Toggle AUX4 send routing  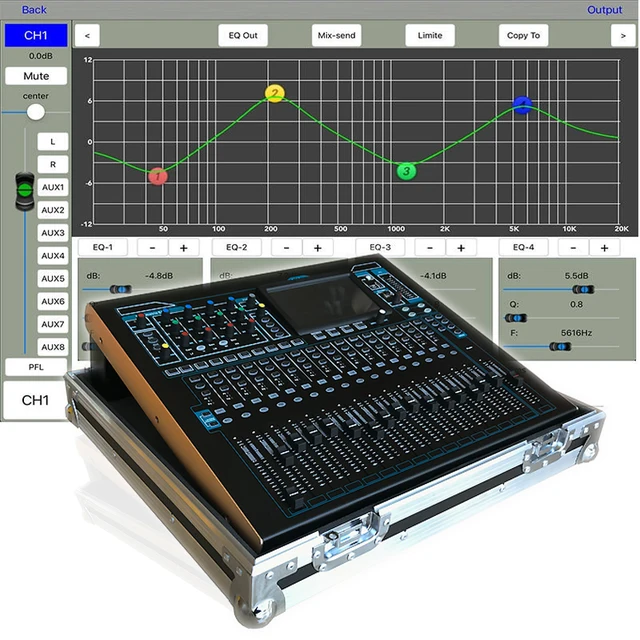pos(53,256)
